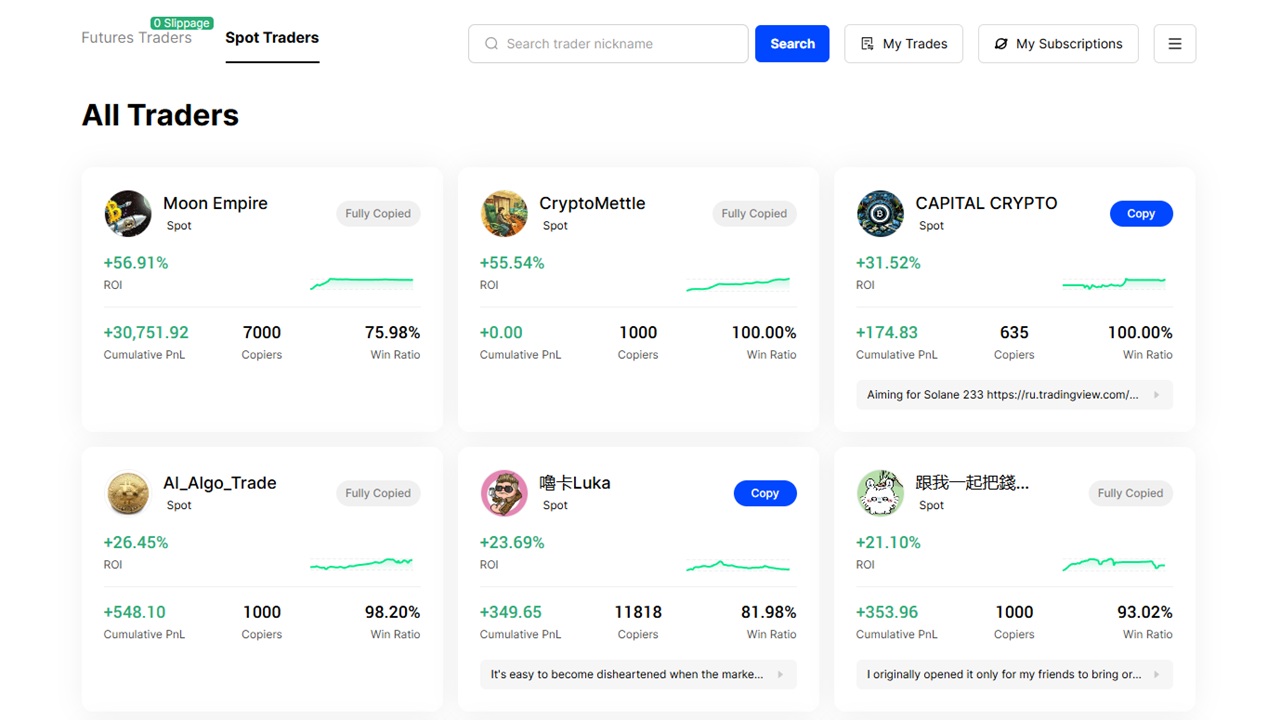Click the All Traders heading

click(160, 115)
